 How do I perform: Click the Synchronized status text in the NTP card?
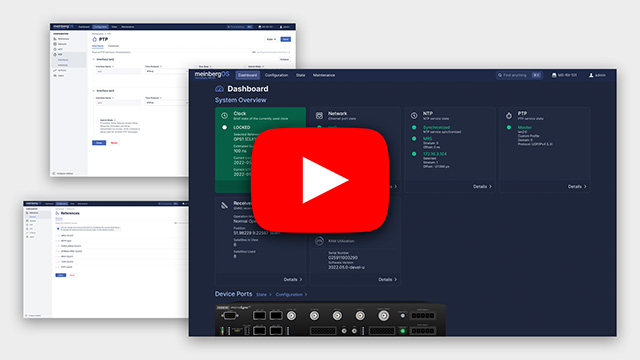436,127
